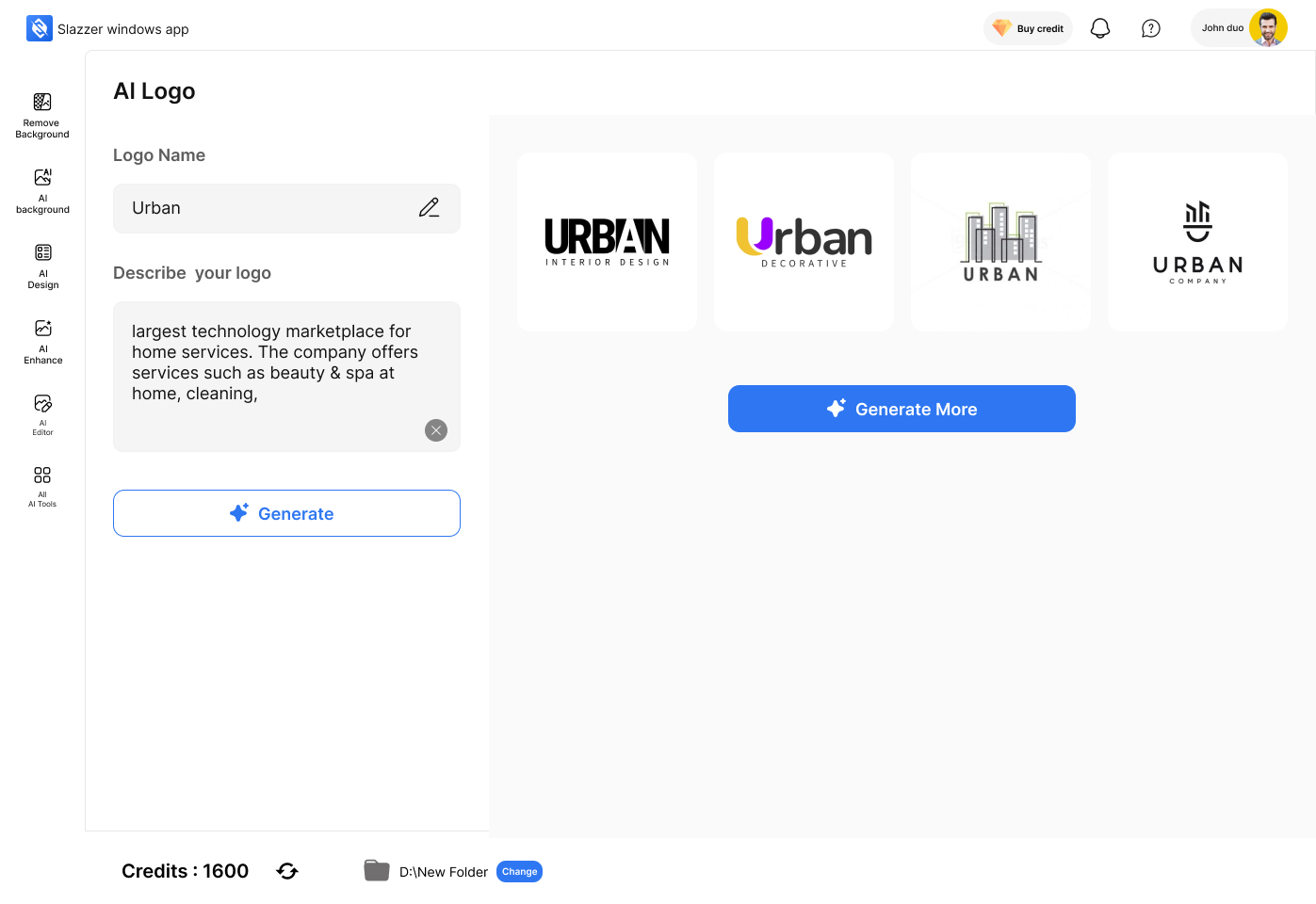Screen dimensions: 1316x904
Task: Pick the Urban city buildings logo
Action: point(1000,242)
